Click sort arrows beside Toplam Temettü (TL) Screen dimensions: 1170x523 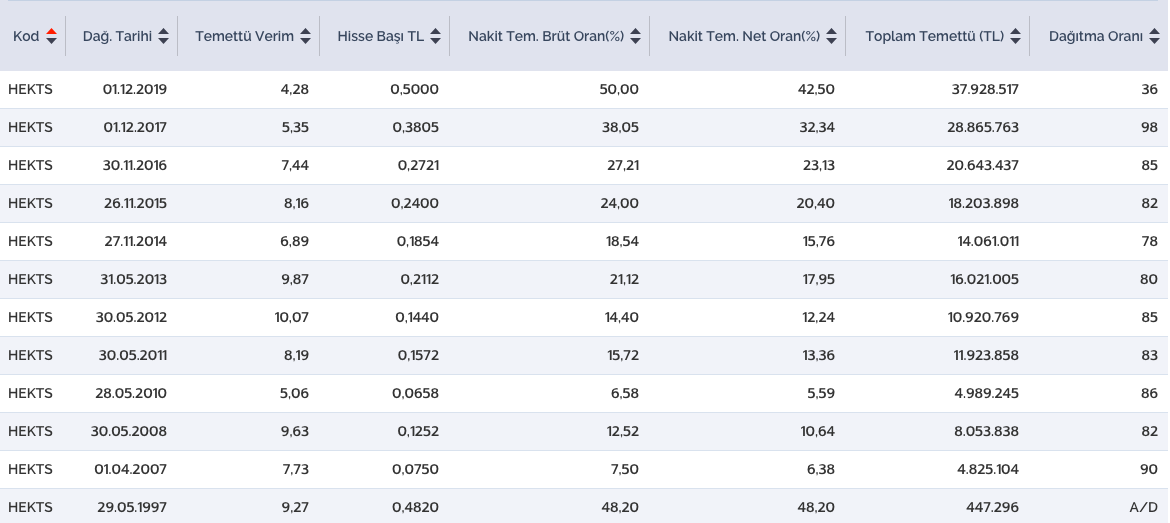coord(1016,36)
